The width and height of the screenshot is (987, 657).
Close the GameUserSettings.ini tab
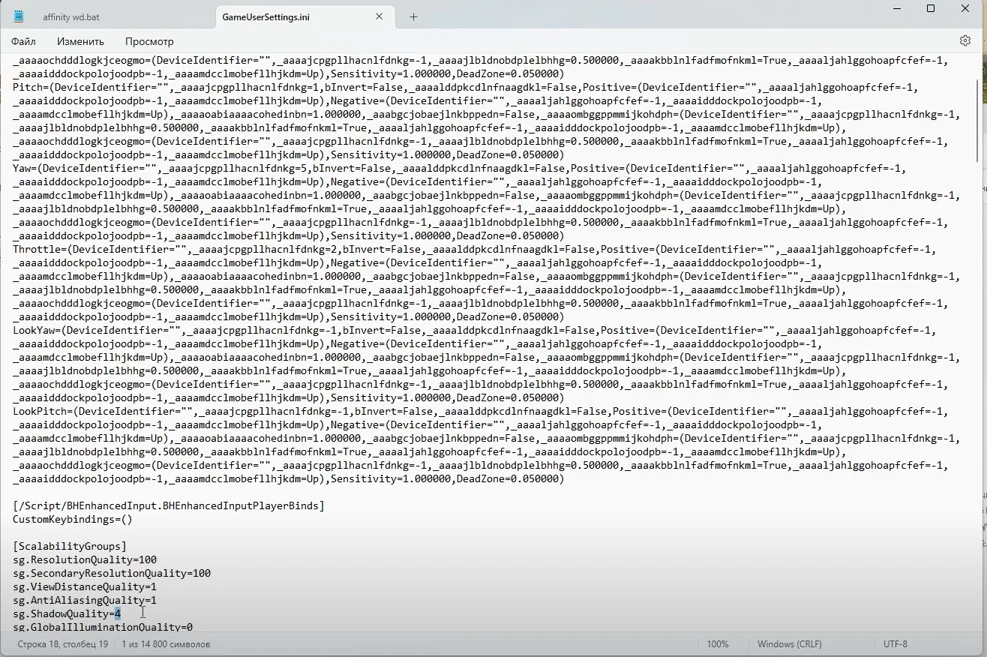(x=379, y=16)
